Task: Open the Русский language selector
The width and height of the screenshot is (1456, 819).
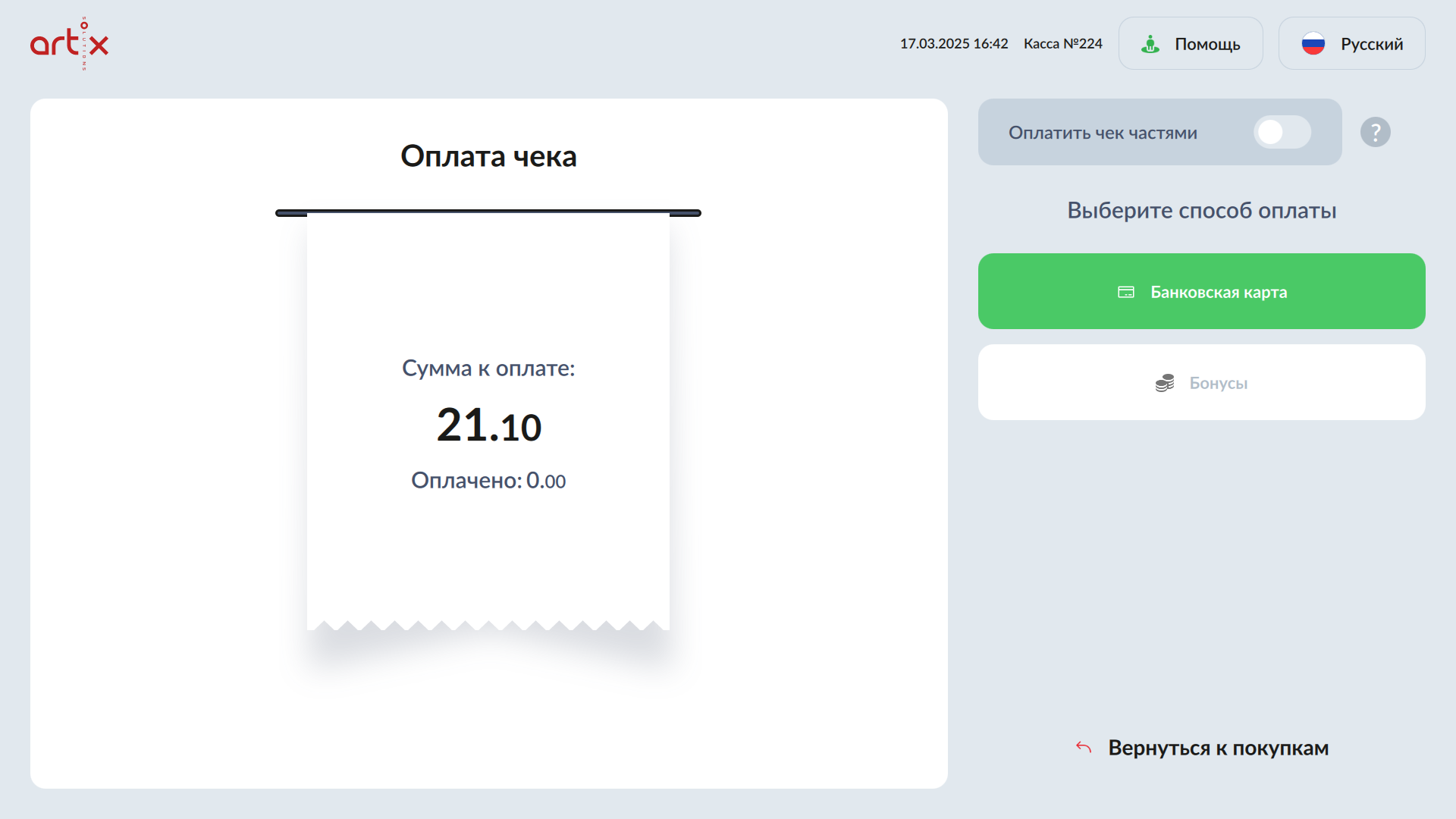Action: [x=1351, y=44]
